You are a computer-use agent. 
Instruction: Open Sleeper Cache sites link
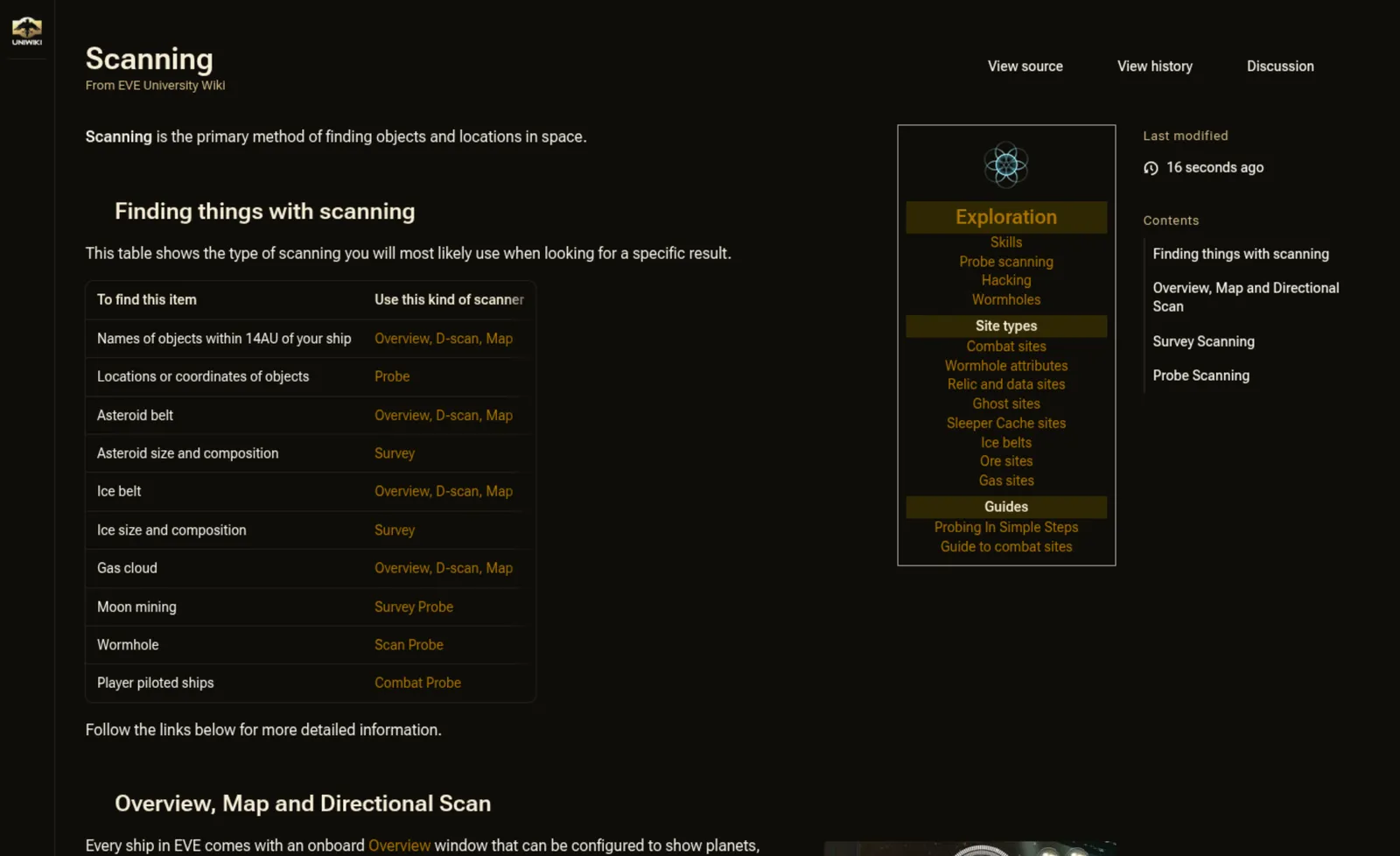1006,423
